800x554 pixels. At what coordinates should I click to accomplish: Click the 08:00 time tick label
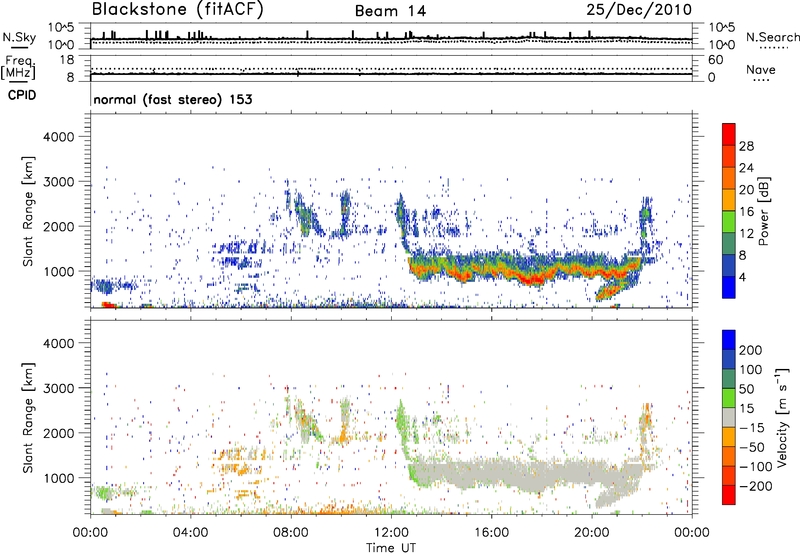pyautogui.click(x=291, y=533)
